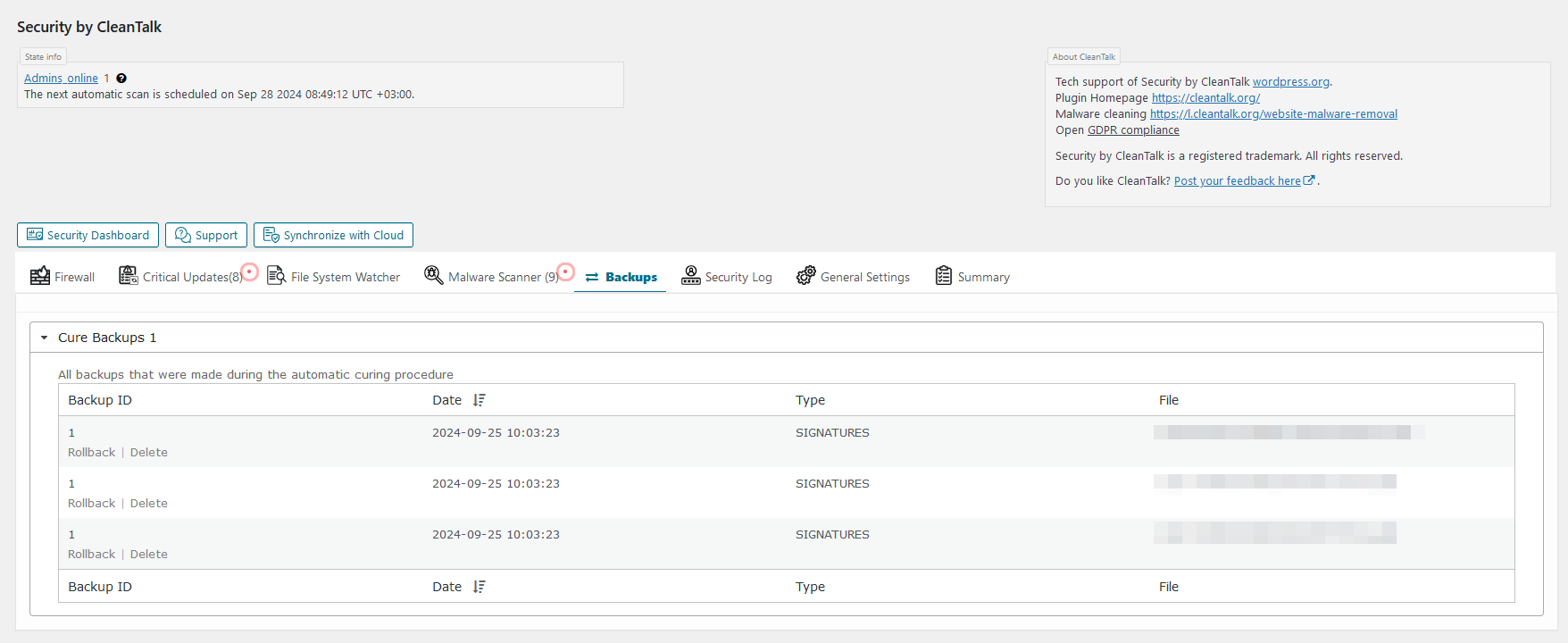Click the next automatic scan schedule text

(x=219, y=95)
